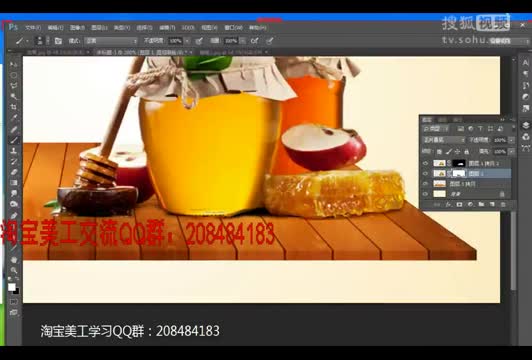Select the Zoom tool in the toolbox

tap(14, 270)
